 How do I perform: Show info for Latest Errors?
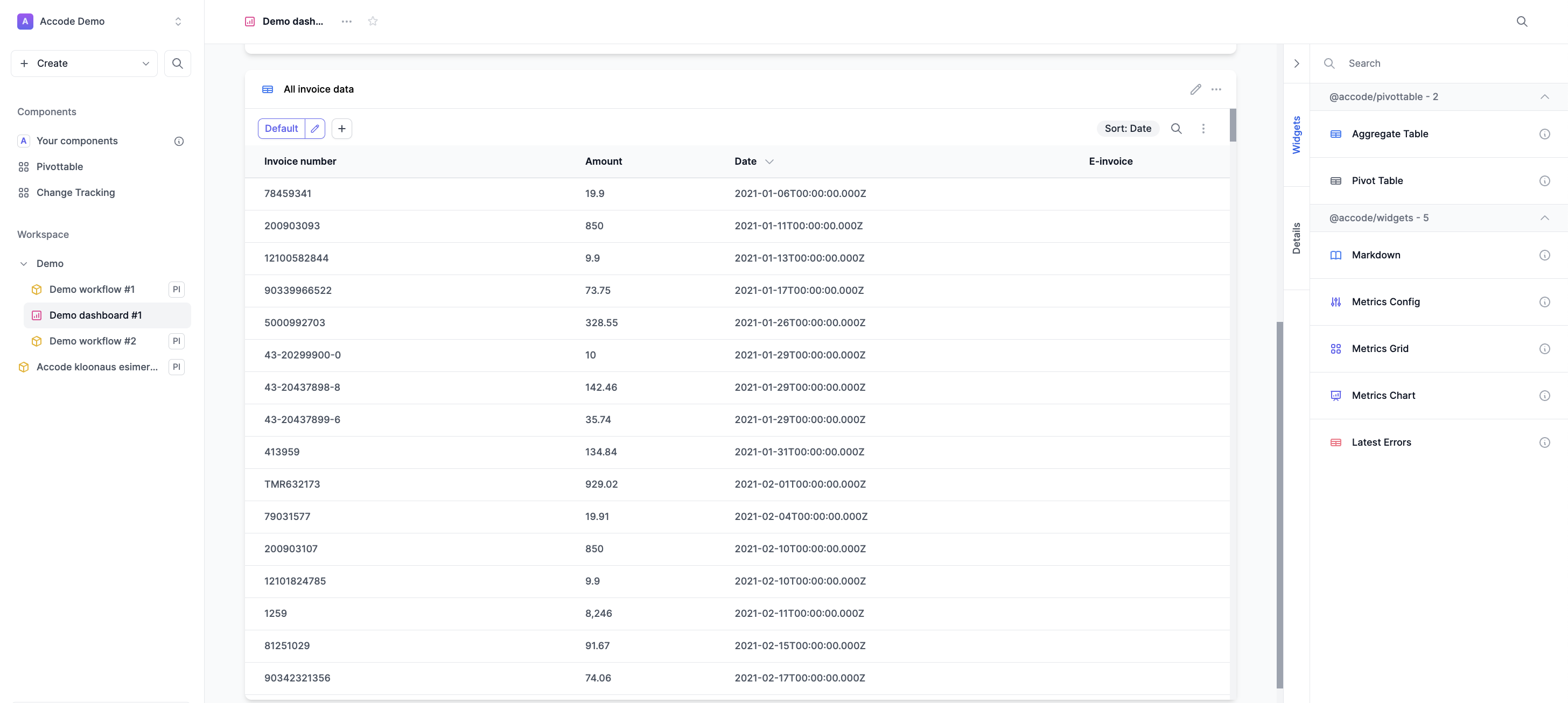pos(1544,442)
